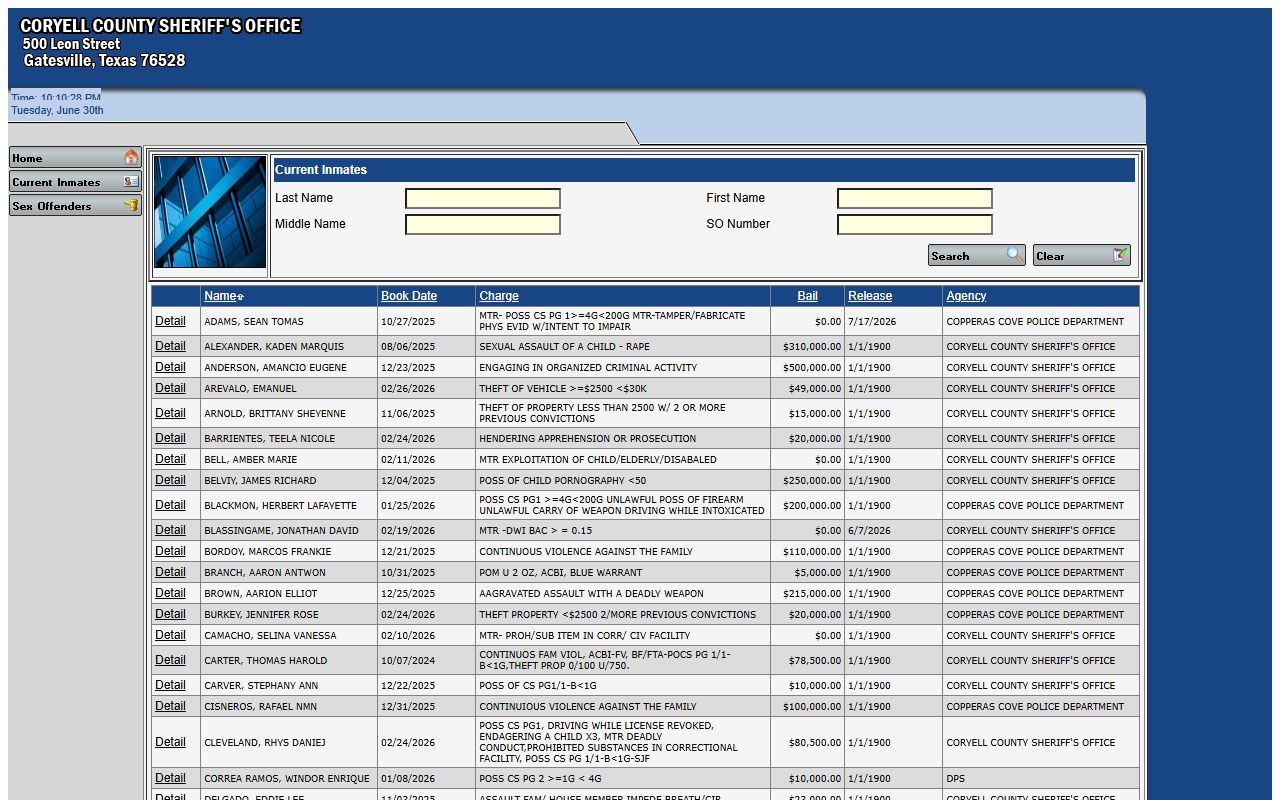Screen dimensions: 1280x800
Task: Open Detail for CARTER, THOMAS HAROLD
Action: (x=170, y=660)
